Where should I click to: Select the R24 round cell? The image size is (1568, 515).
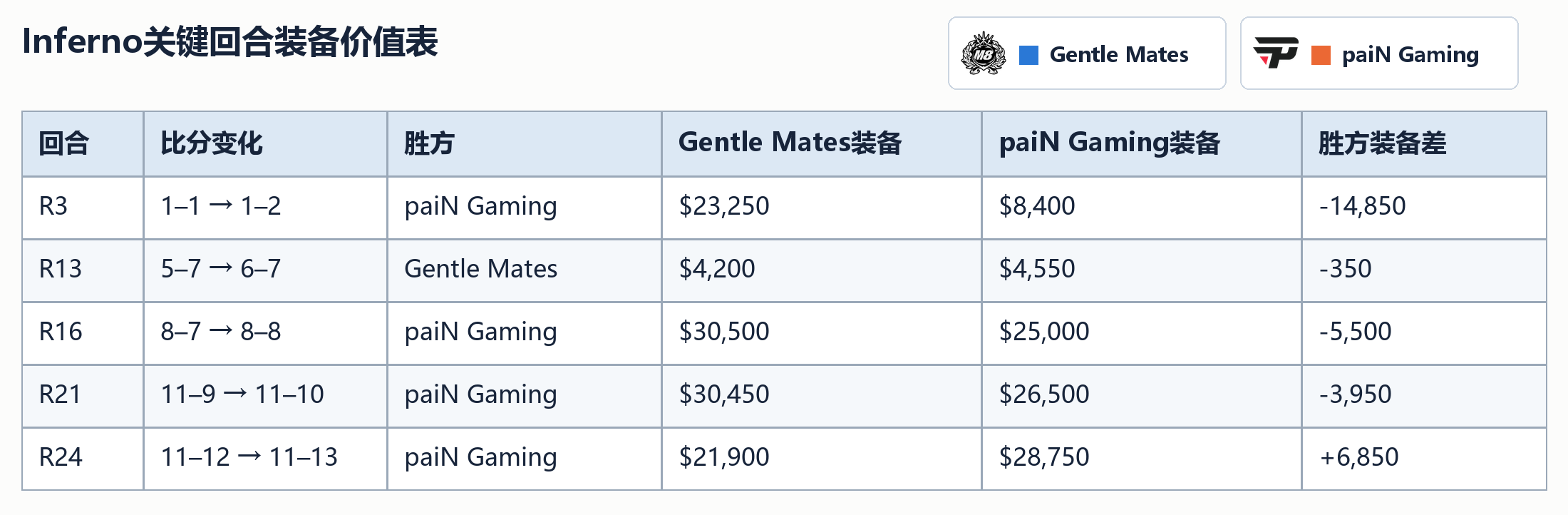83,458
